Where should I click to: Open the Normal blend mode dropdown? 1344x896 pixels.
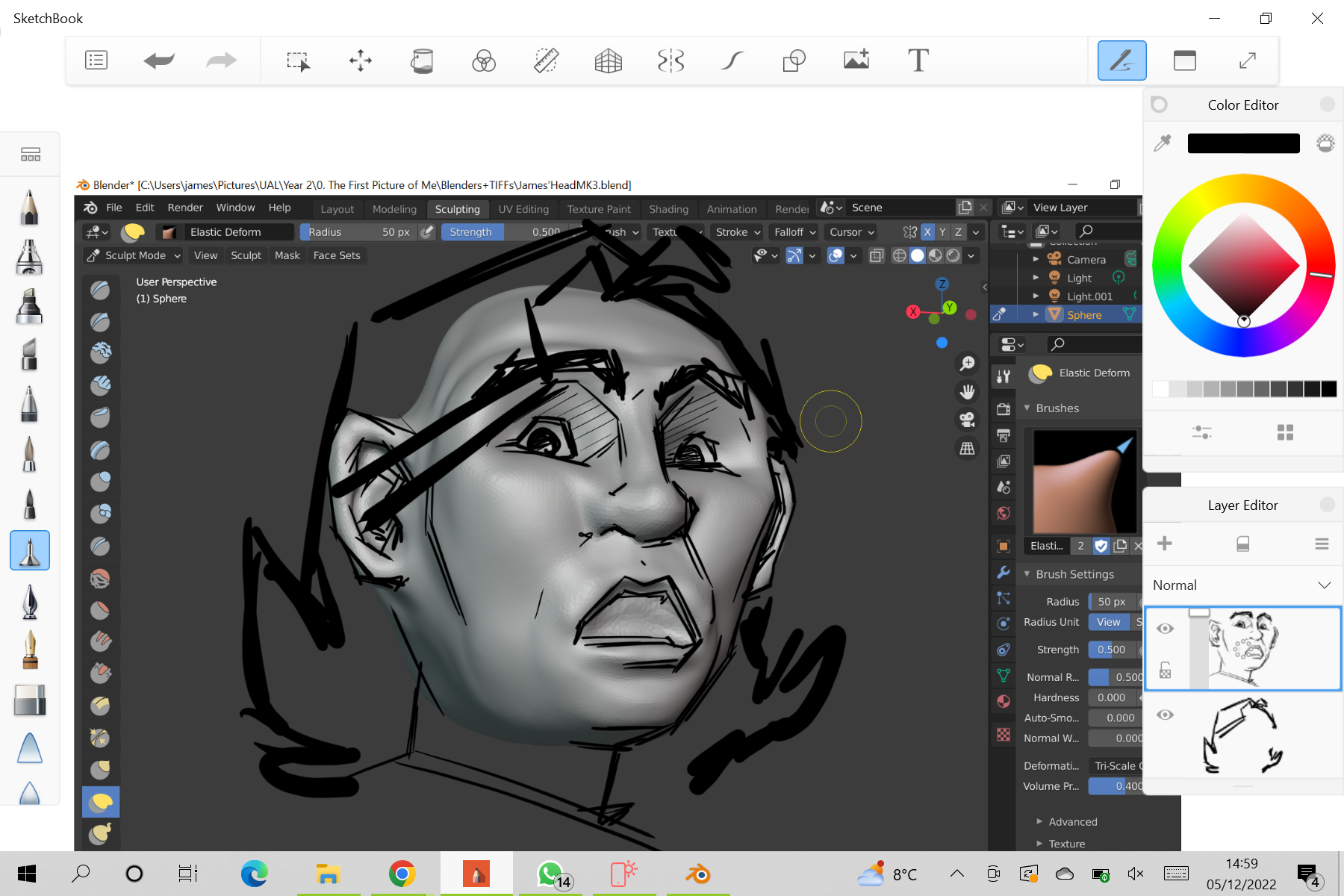(1242, 585)
